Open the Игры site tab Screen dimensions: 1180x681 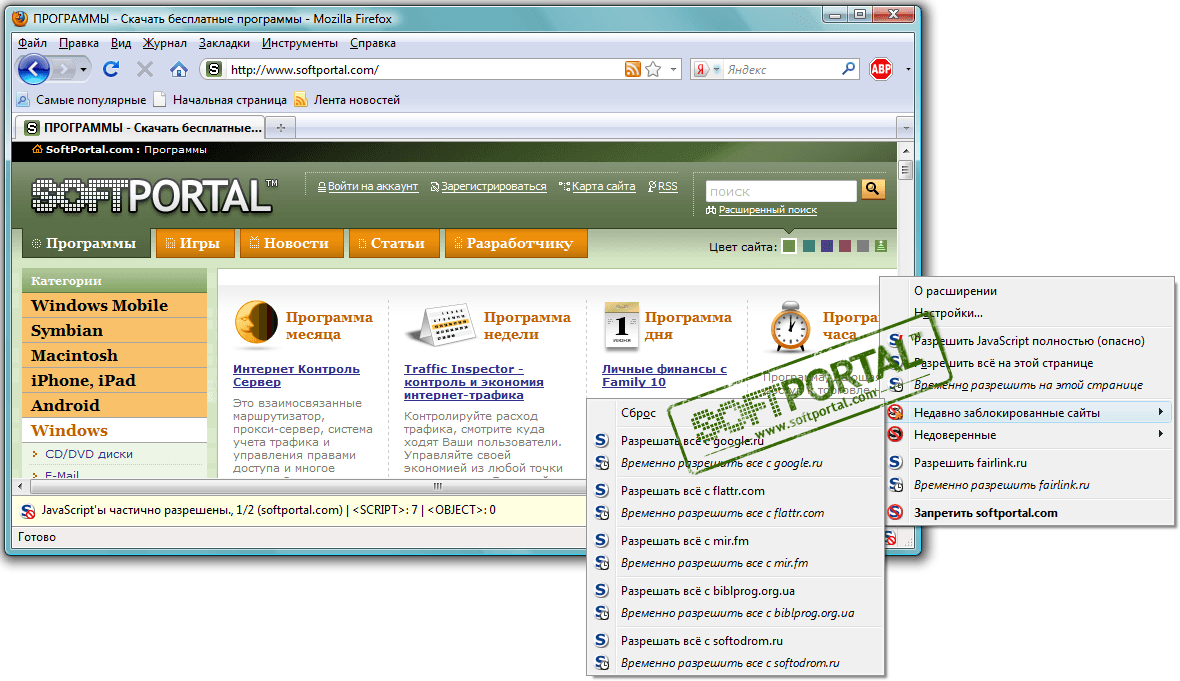[x=195, y=243]
